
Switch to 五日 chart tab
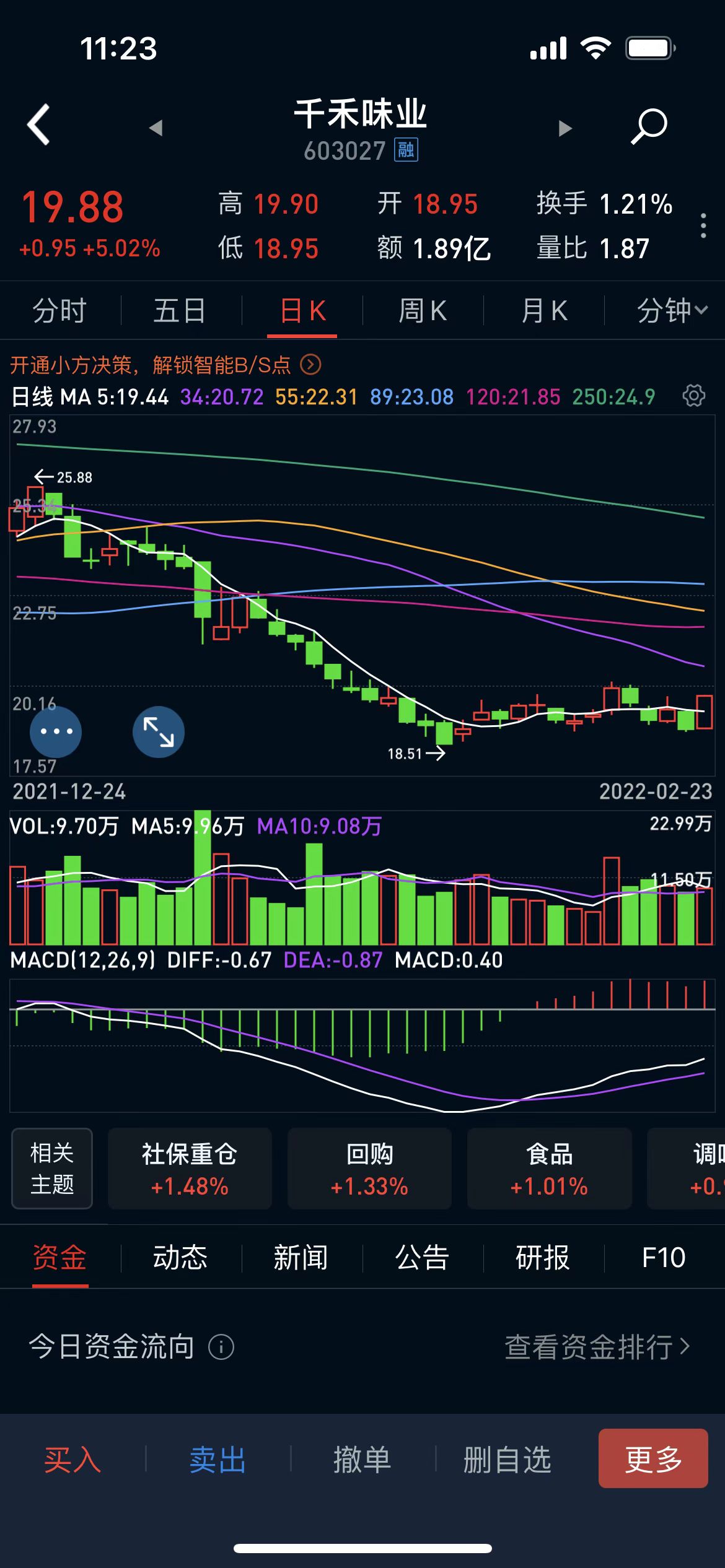pos(180,310)
